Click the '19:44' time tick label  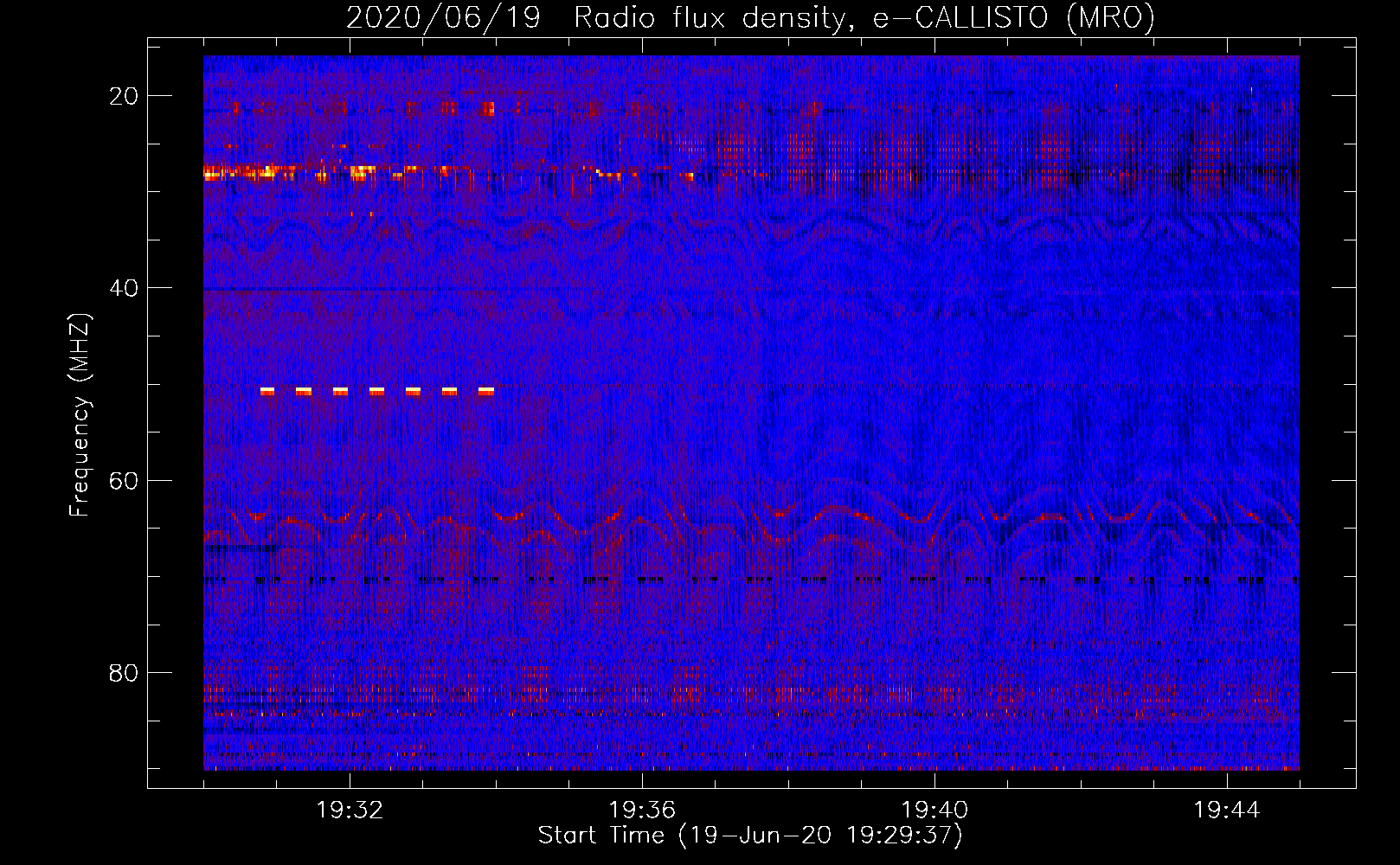coord(1227,811)
